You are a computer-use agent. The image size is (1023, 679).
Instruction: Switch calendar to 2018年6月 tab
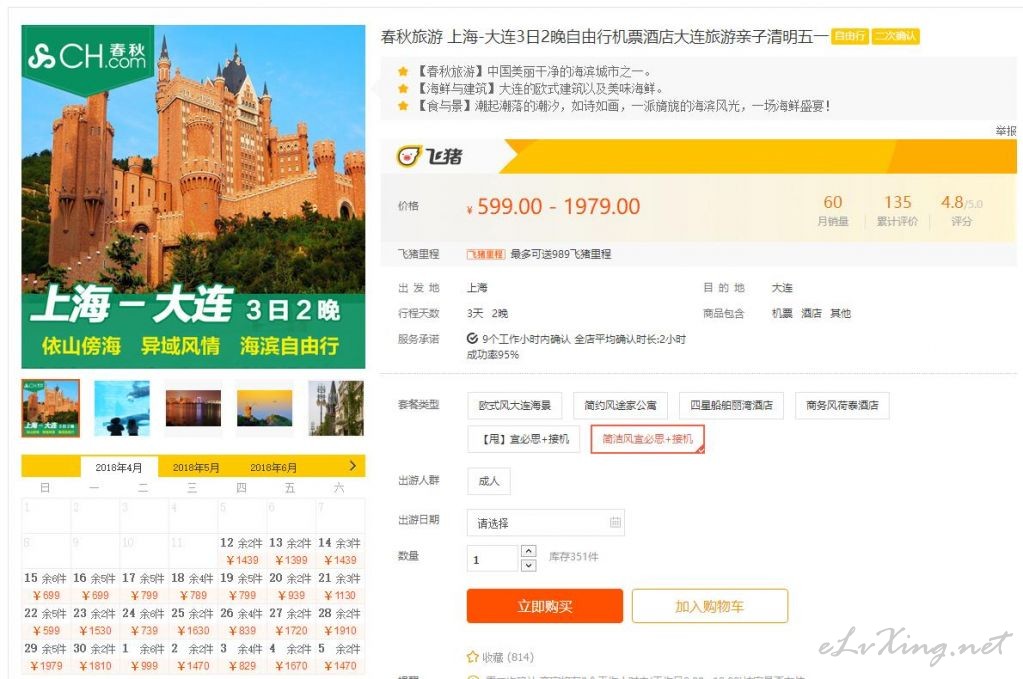273,467
